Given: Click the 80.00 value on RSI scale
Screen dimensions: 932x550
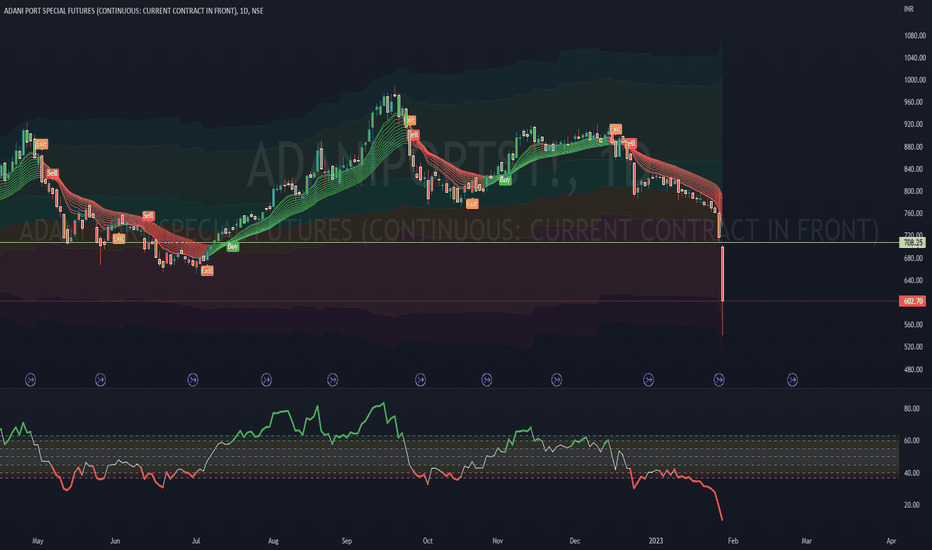Looking at the screenshot, I should pyautogui.click(x=912, y=408).
